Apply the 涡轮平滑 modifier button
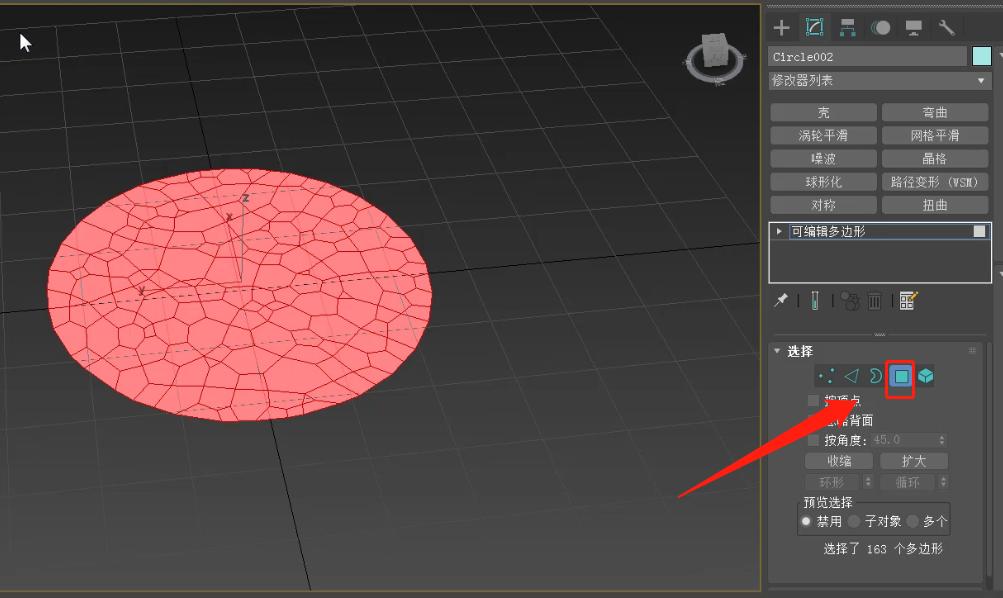 pos(823,135)
